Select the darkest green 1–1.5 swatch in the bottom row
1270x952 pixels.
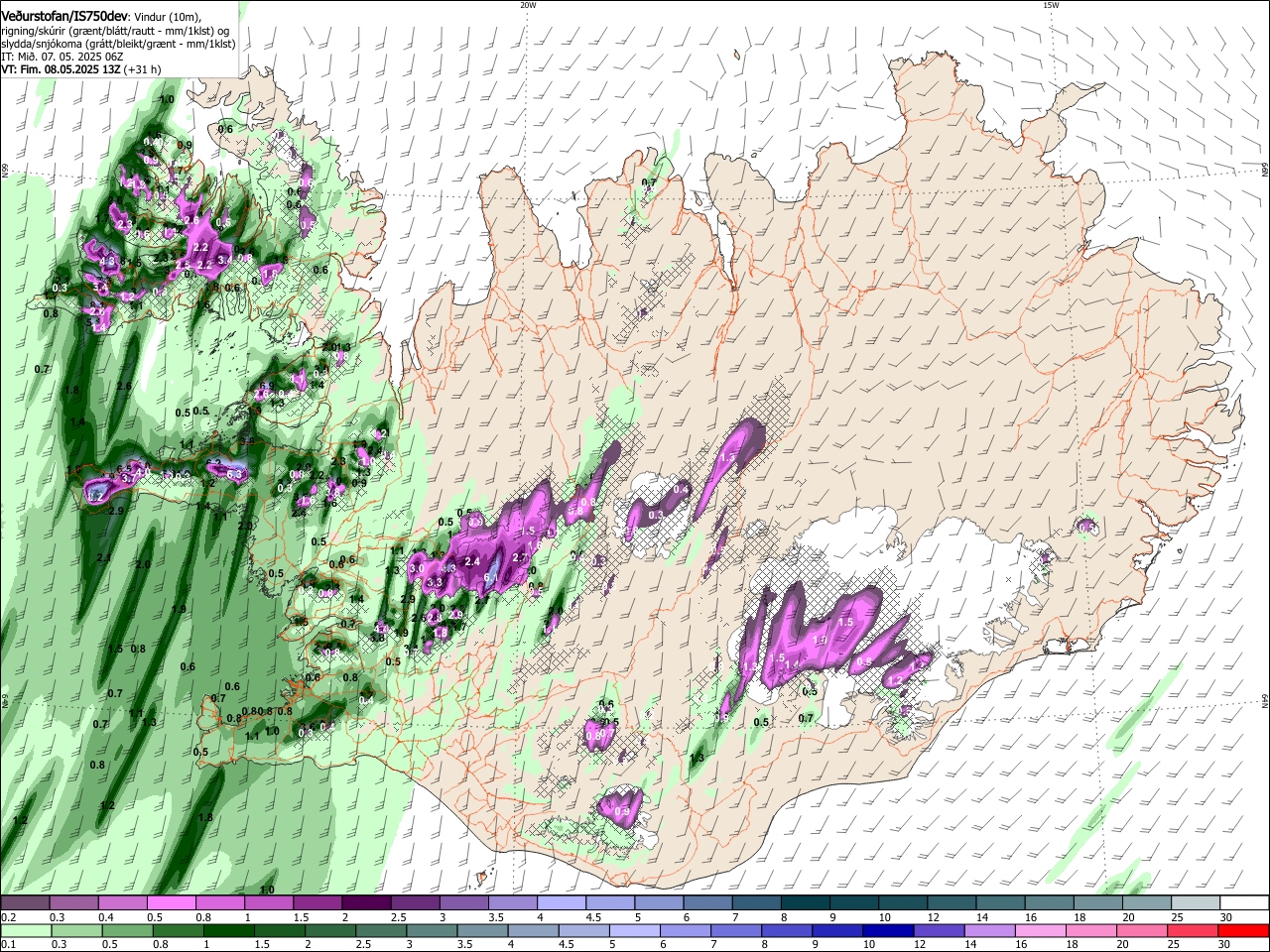(228, 930)
